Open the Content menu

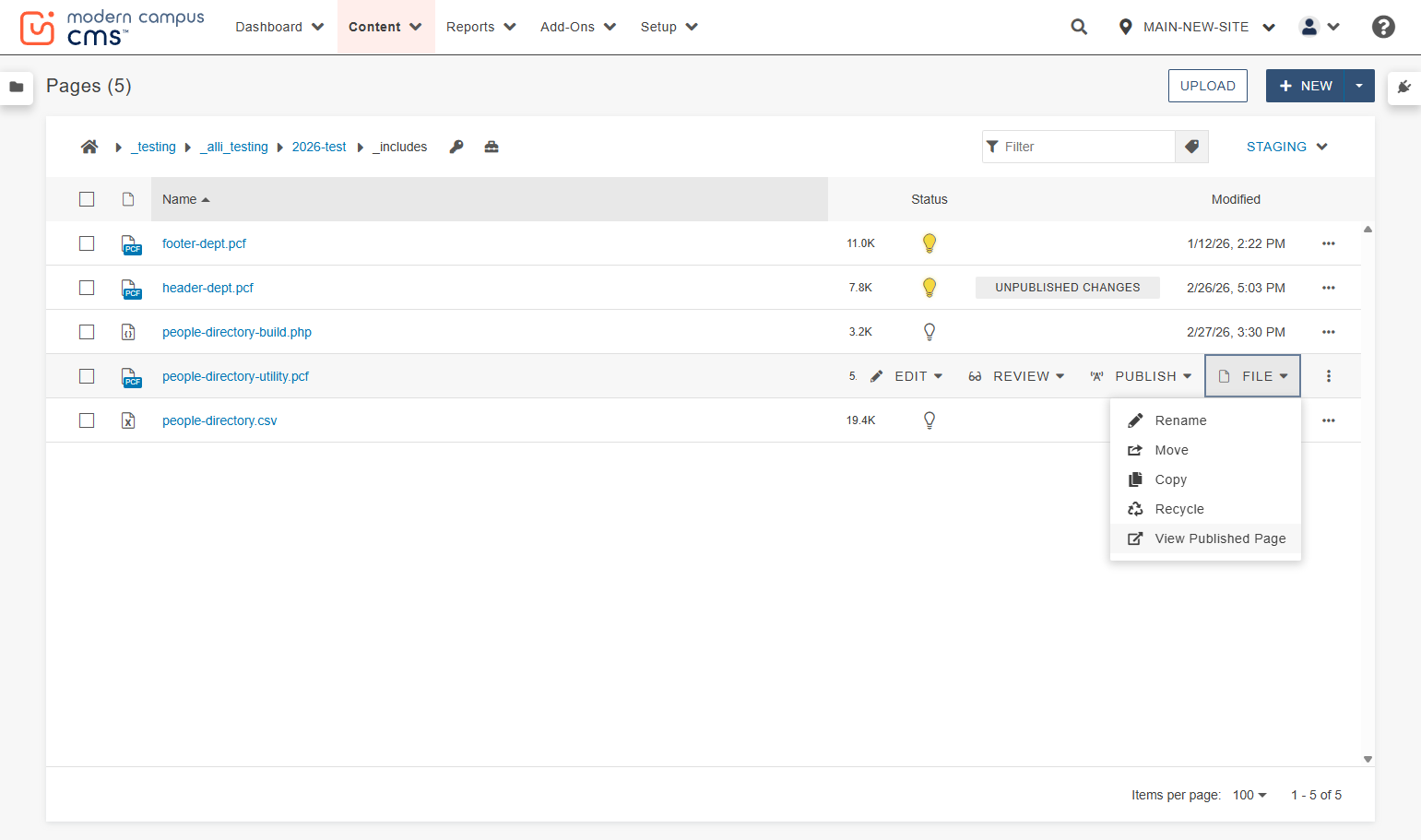click(x=385, y=27)
